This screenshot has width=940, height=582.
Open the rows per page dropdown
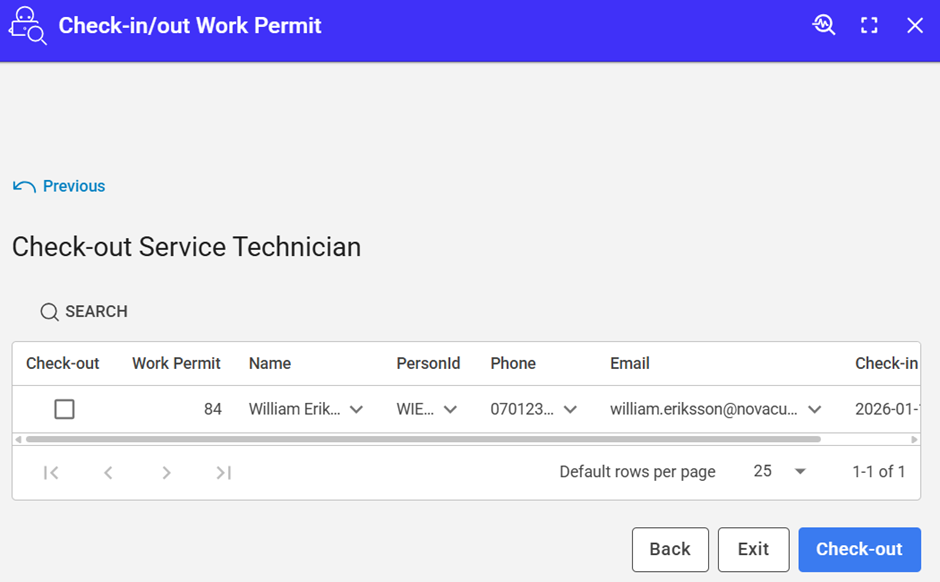pyautogui.click(x=780, y=471)
